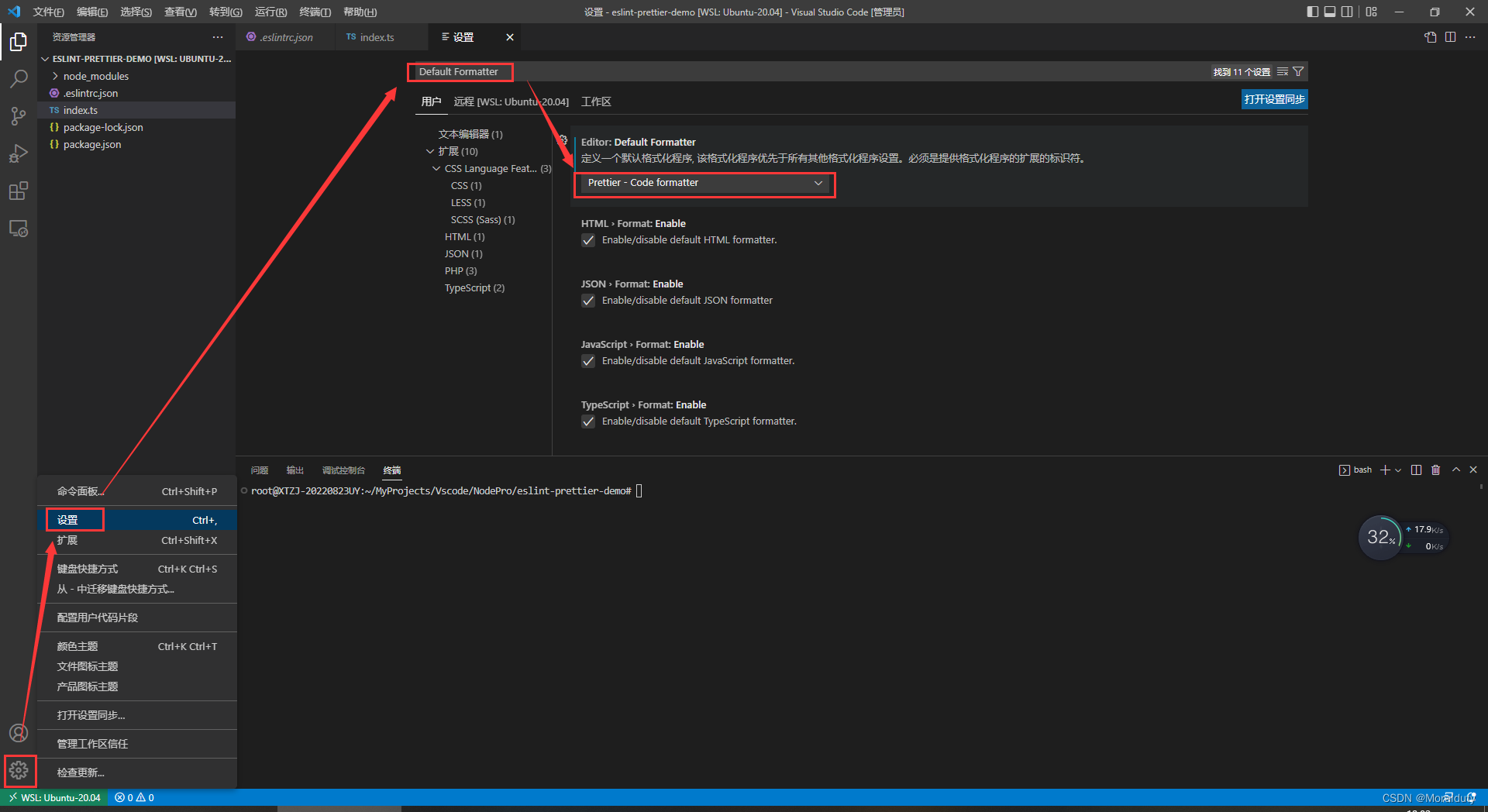Click the errors and warnings status bar item

tap(133, 797)
